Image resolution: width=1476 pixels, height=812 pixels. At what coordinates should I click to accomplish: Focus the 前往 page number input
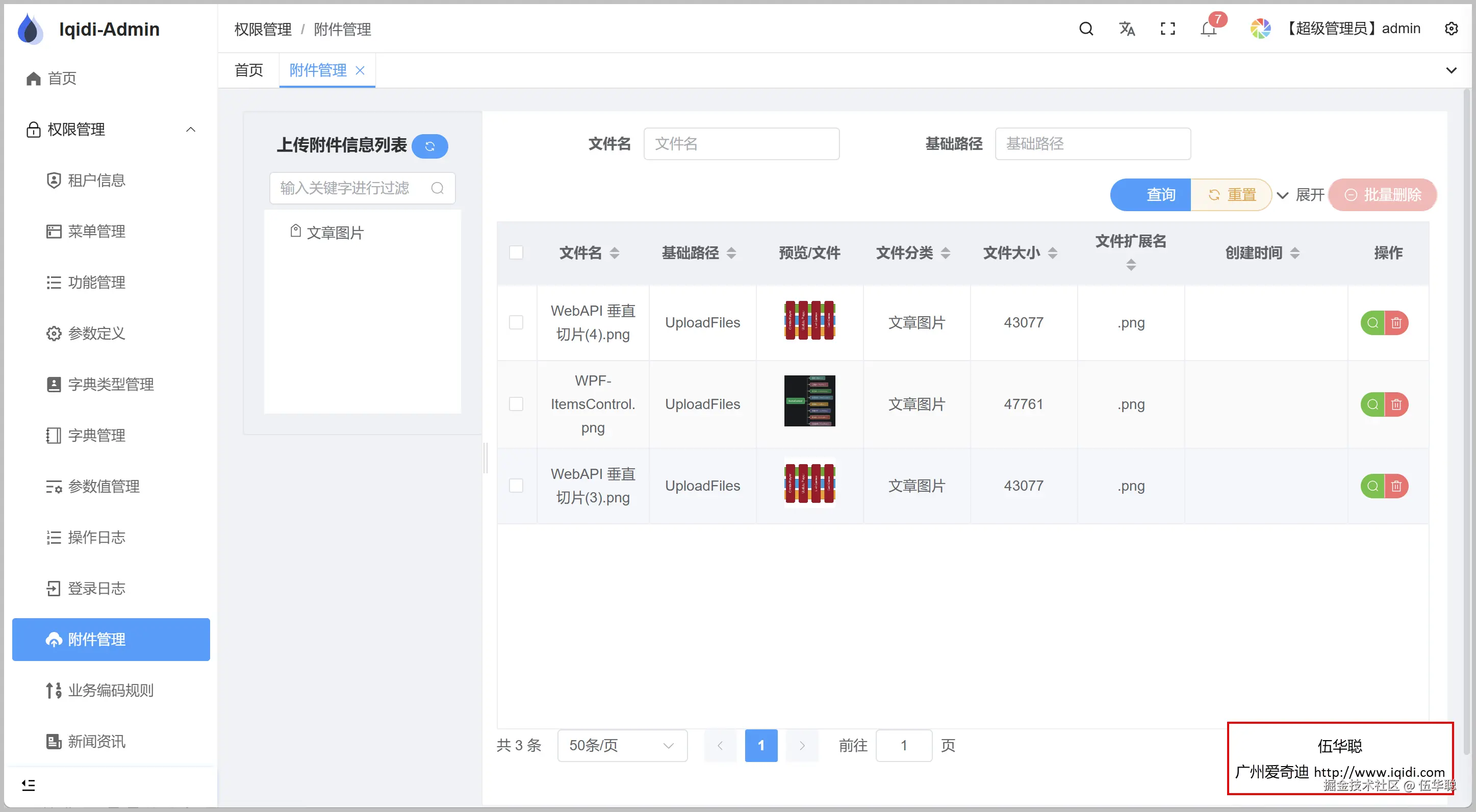click(x=904, y=746)
